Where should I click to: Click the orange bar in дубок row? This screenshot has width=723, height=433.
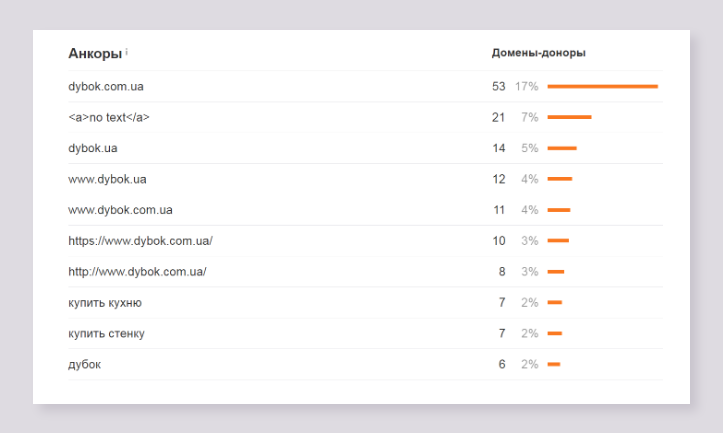click(554, 364)
